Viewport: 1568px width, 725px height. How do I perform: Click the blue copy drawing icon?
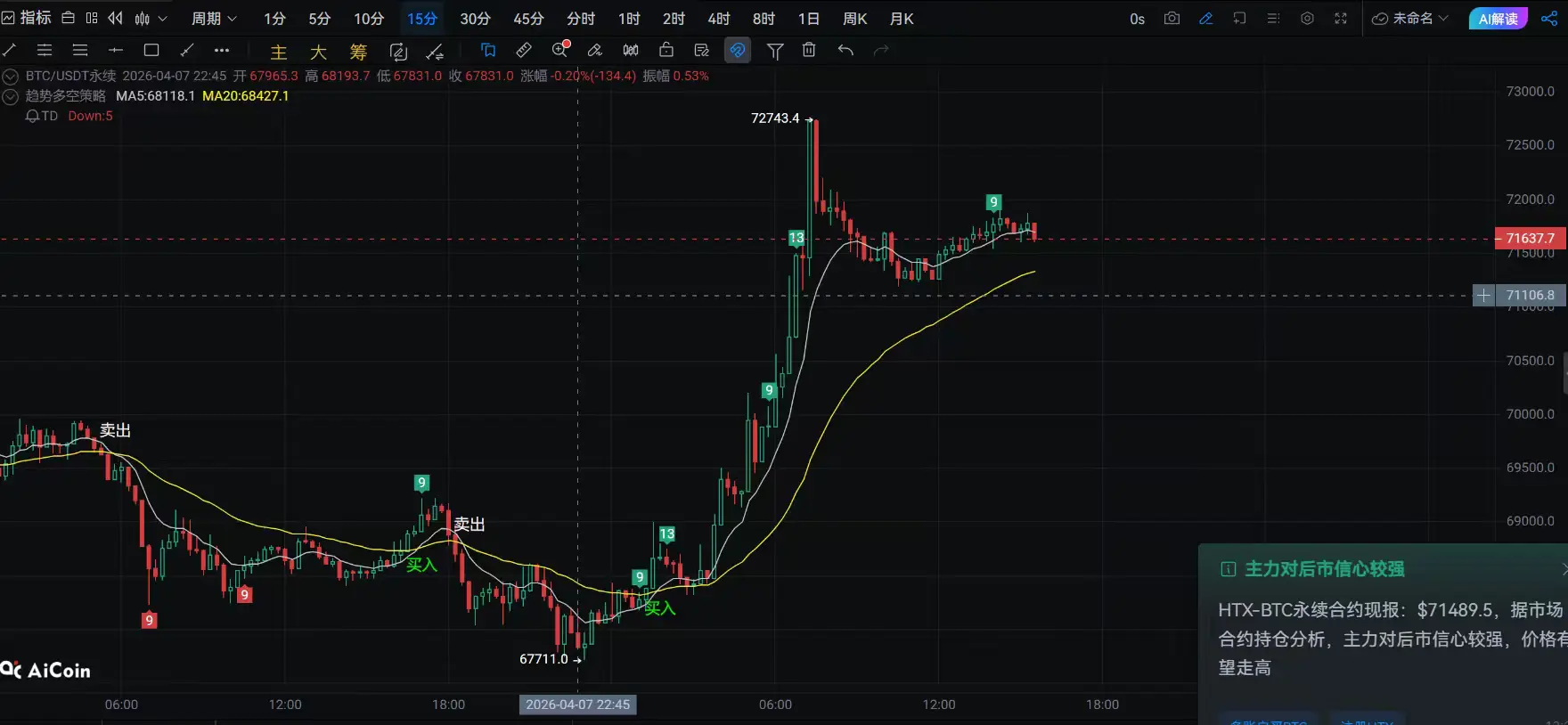(x=488, y=50)
